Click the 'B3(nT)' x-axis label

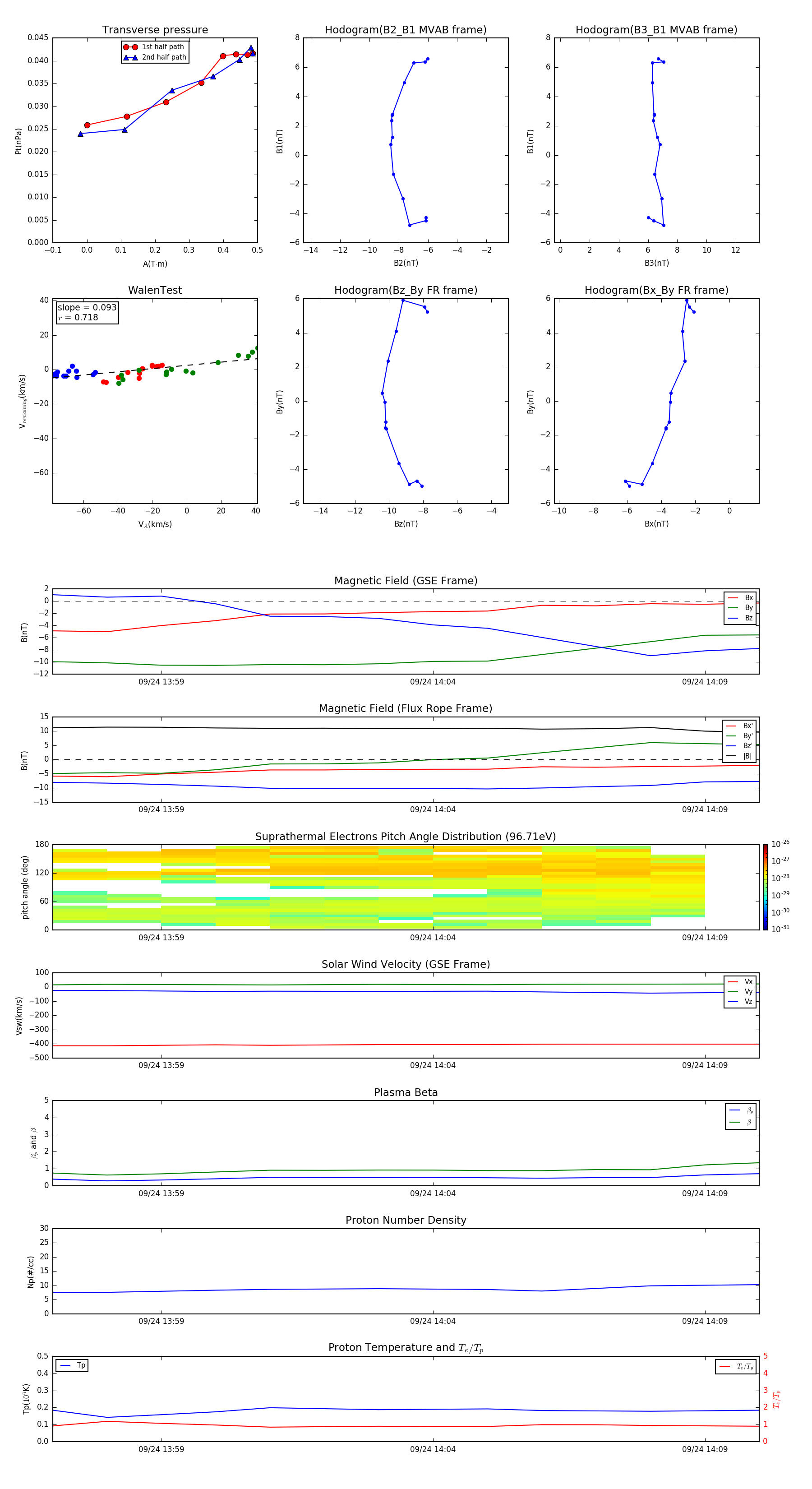tap(656, 264)
